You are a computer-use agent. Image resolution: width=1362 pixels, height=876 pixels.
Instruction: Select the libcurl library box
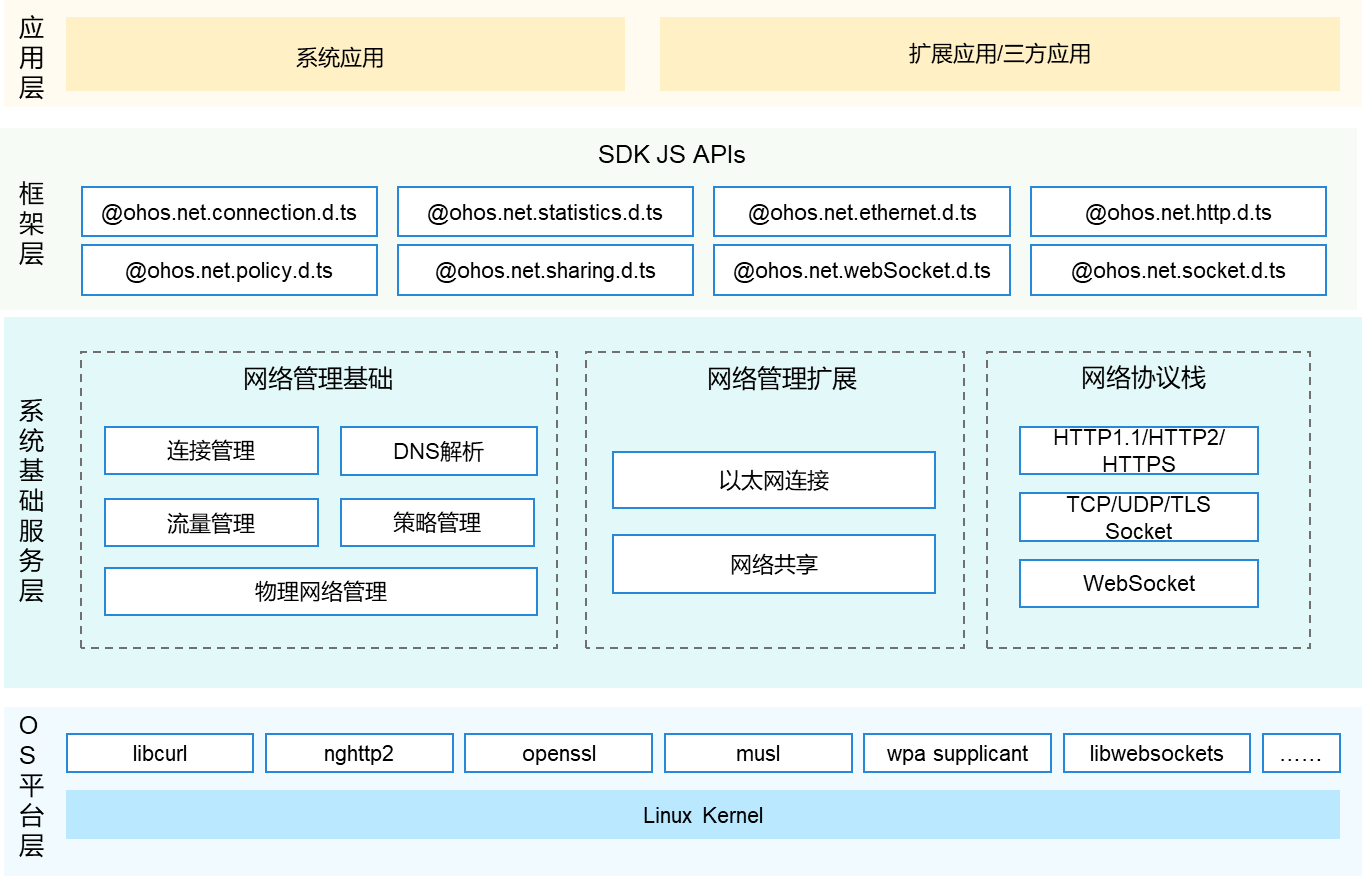[160, 753]
